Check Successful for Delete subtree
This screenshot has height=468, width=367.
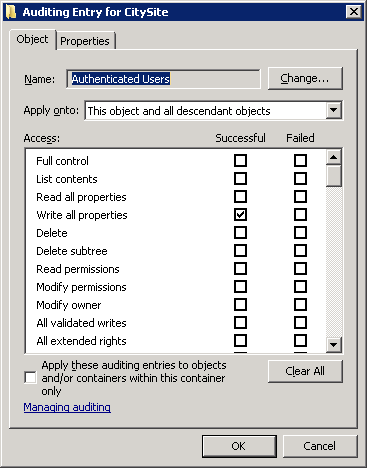pos(240,251)
